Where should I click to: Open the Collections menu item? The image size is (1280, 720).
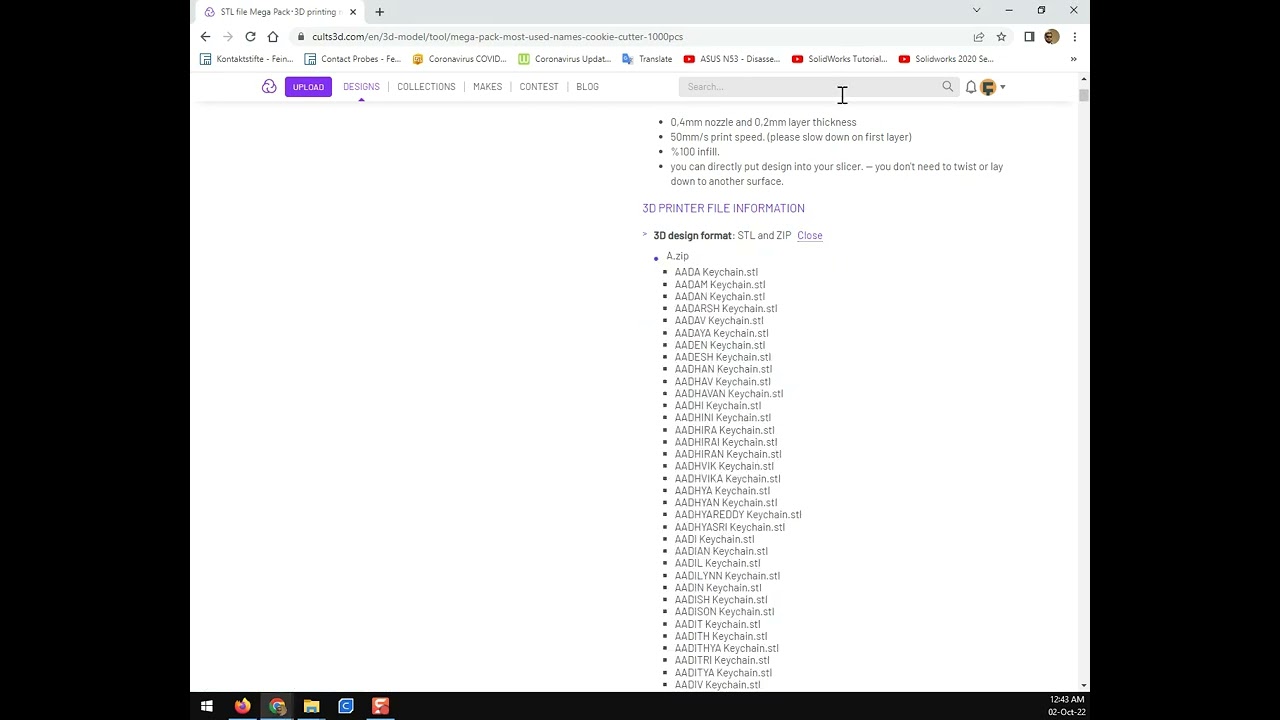pos(426,87)
